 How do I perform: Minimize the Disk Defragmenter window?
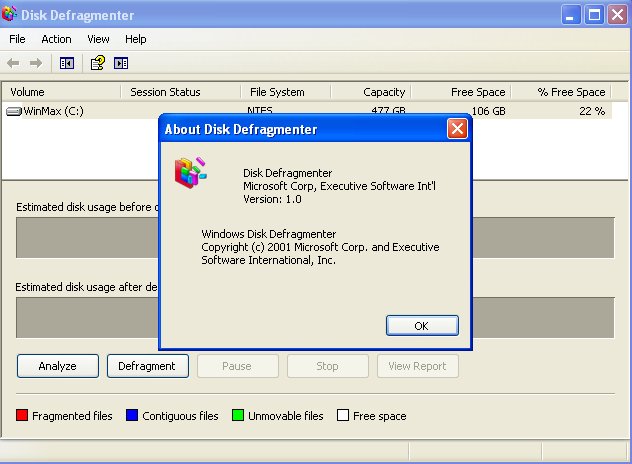click(570, 15)
